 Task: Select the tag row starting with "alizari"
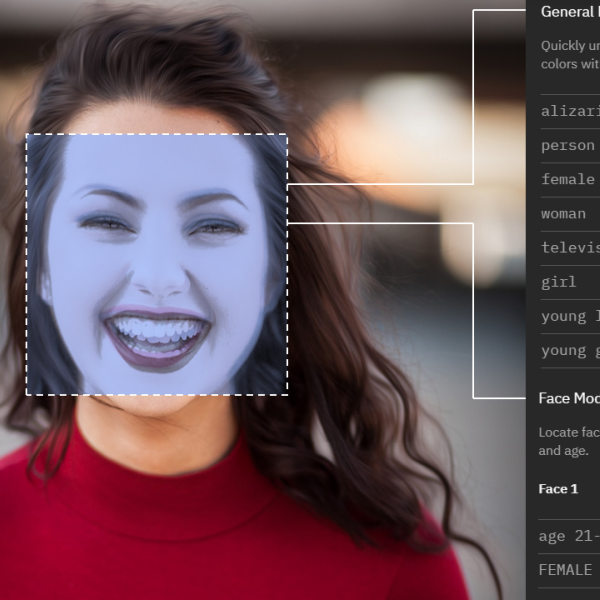coord(570,111)
